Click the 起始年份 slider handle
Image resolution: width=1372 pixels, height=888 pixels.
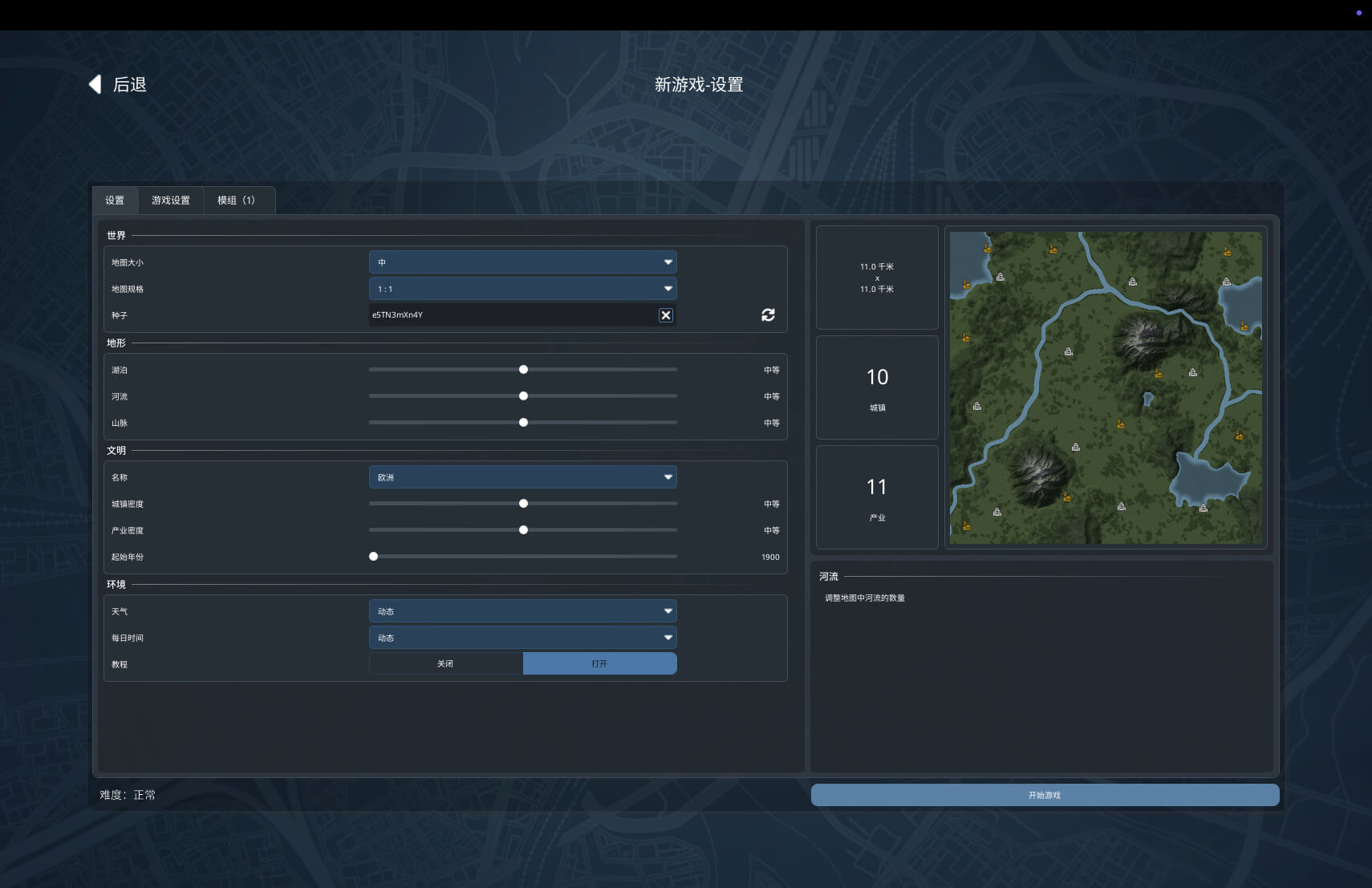point(373,557)
